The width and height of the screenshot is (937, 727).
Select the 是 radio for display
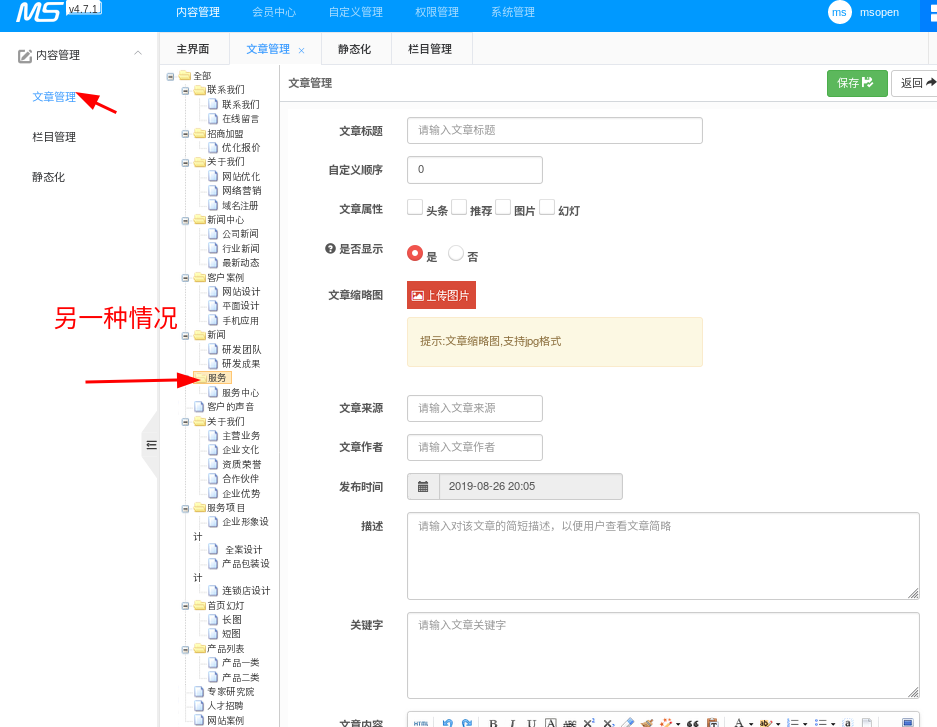tap(415, 253)
